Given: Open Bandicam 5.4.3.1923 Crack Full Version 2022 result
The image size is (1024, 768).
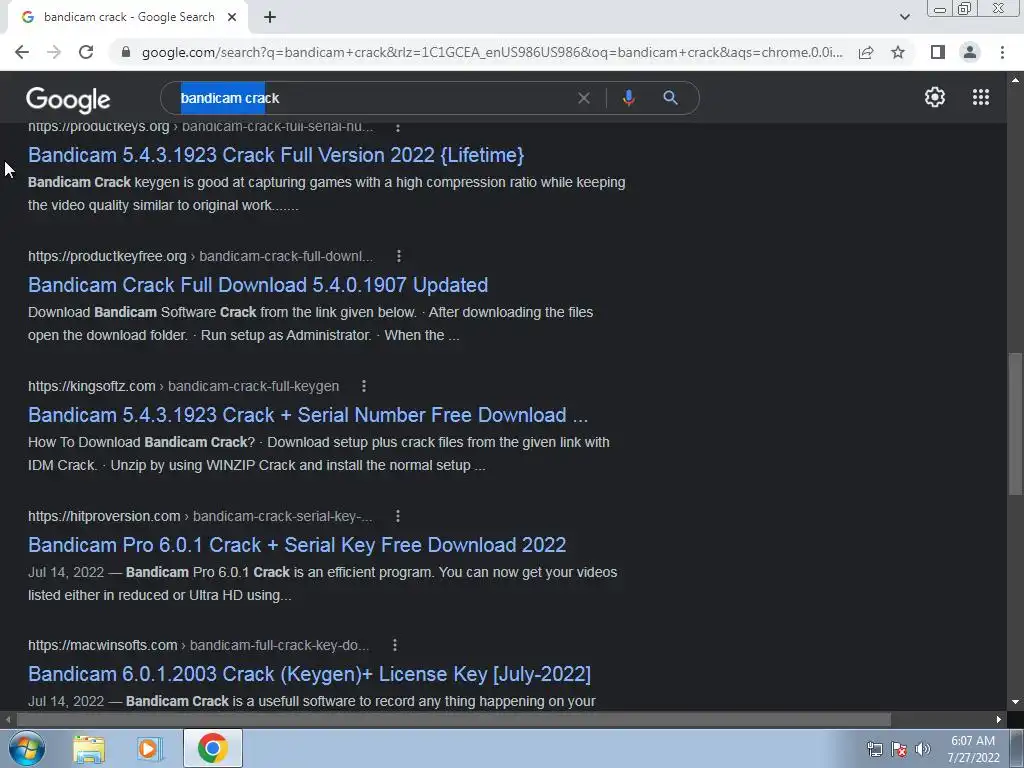Looking at the screenshot, I should 276,155.
